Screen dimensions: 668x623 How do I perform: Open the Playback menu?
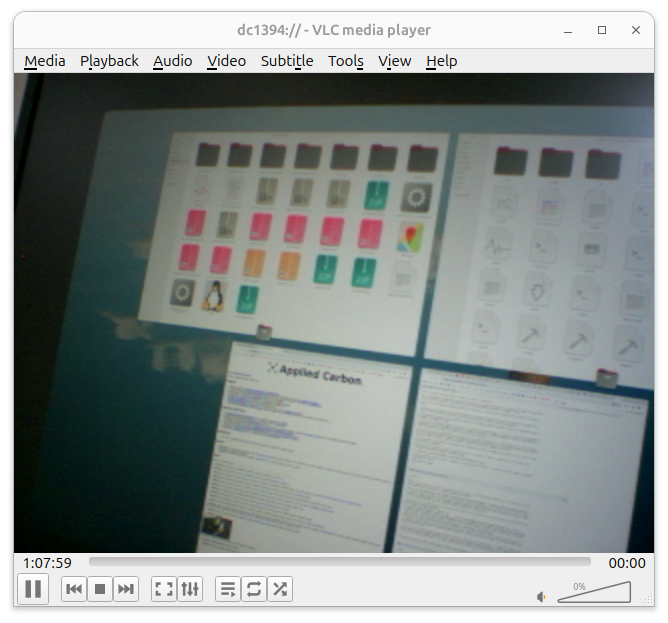pos(109,61)
